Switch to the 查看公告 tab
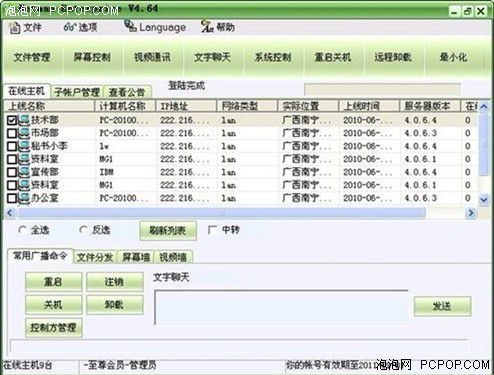 127,92
